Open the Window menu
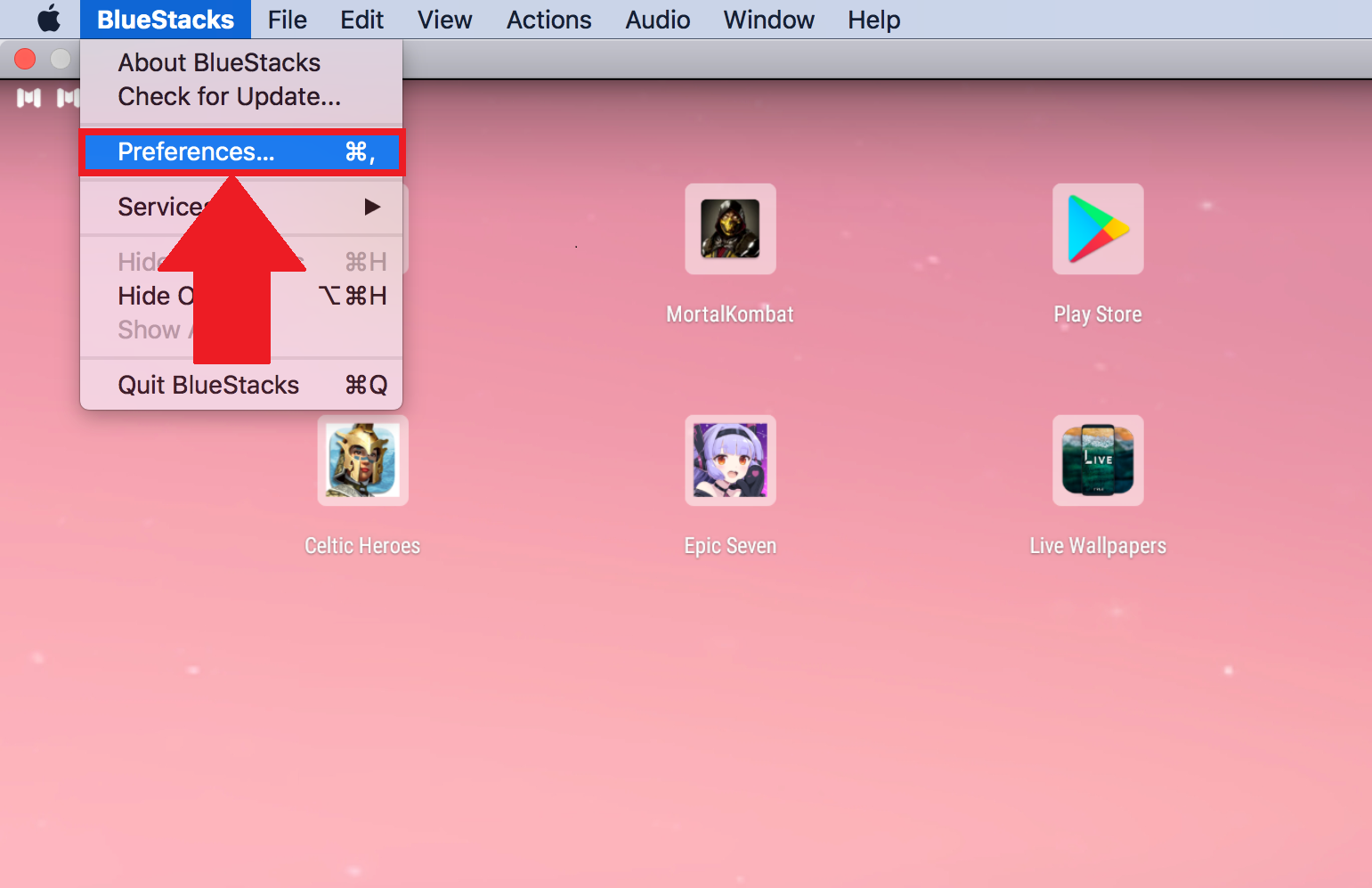The image size is (1372, 888). coord(768,20)
